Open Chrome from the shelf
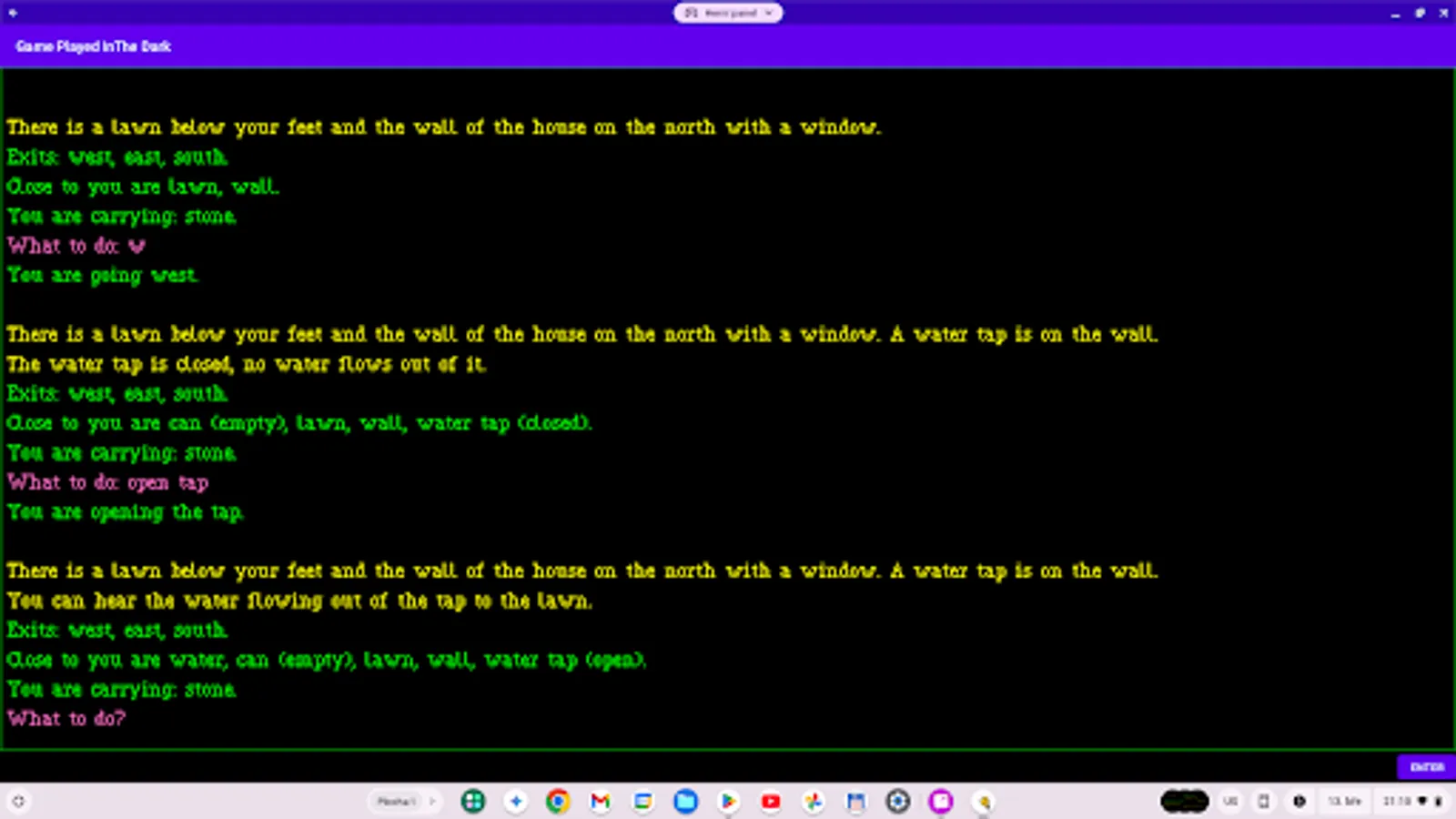This screenshot has height=819, width=1456. tap(558, 802)
